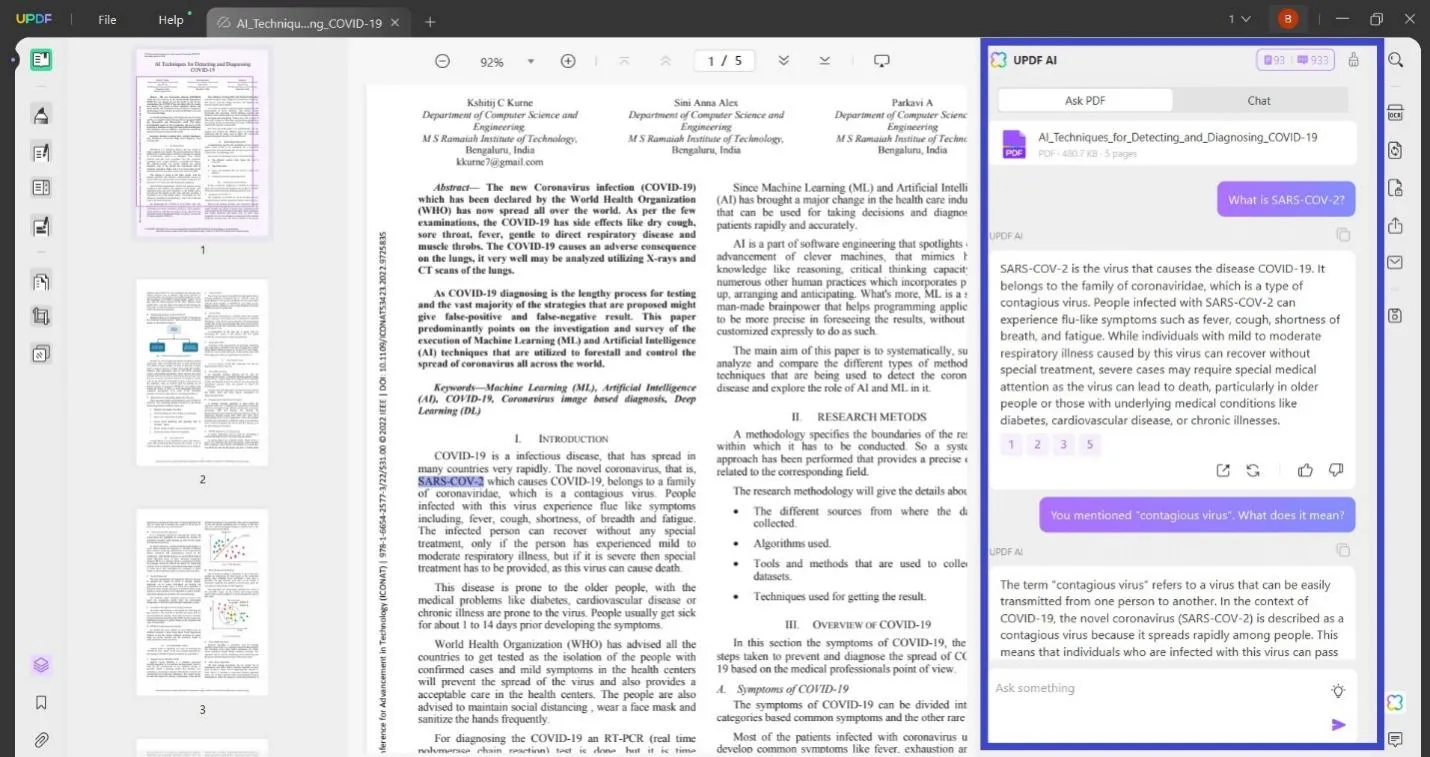The width and height of the screenshot is (1430, 757).
Task: Open the Fill and Sign tool
Action: click(x=41, y=226)
